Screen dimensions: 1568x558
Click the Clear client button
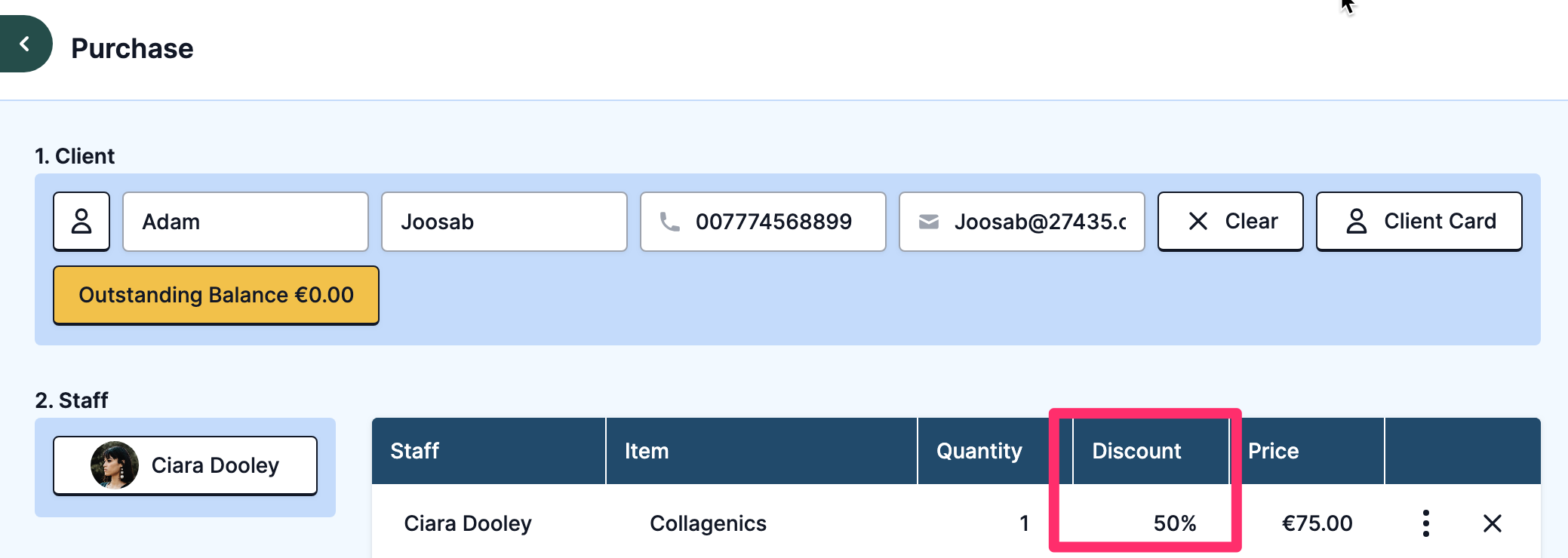click(x=1230, y=222)
